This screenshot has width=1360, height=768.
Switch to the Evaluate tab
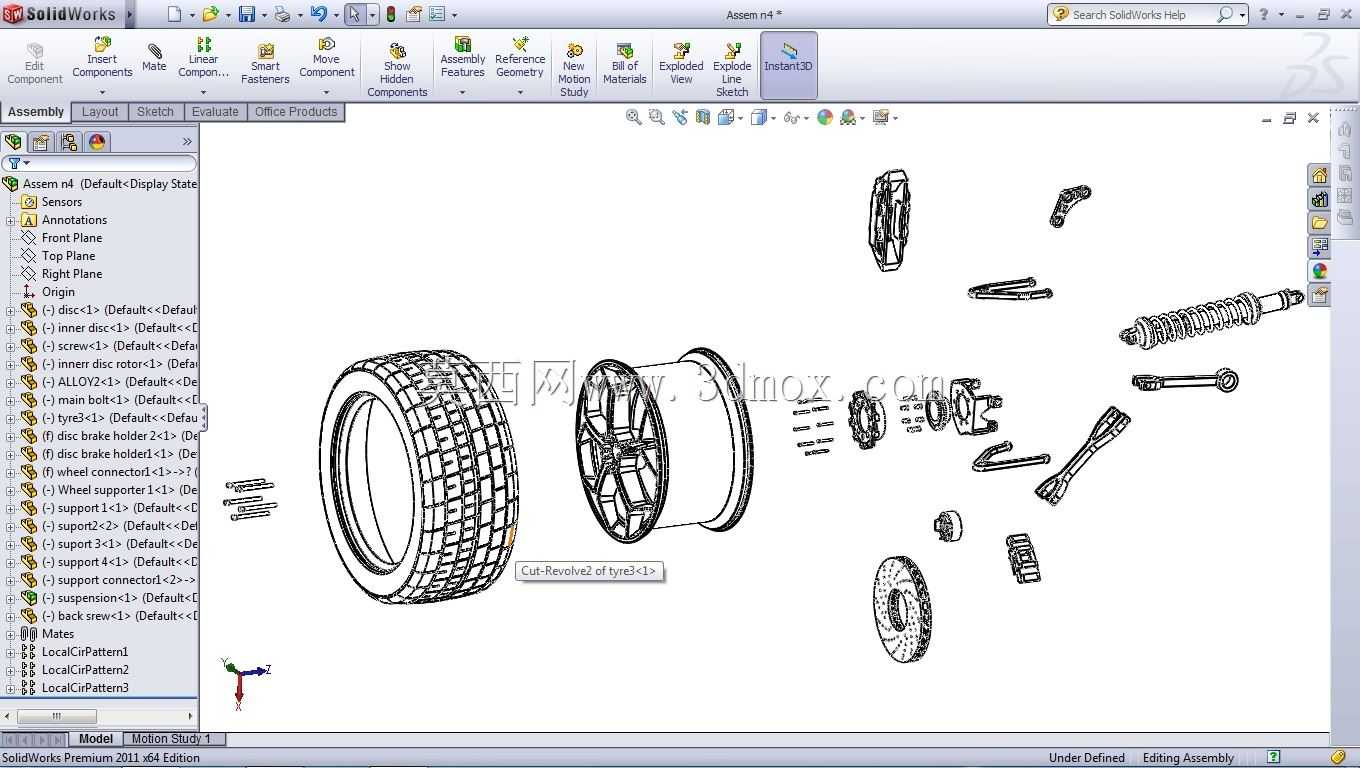coord(215,112)
